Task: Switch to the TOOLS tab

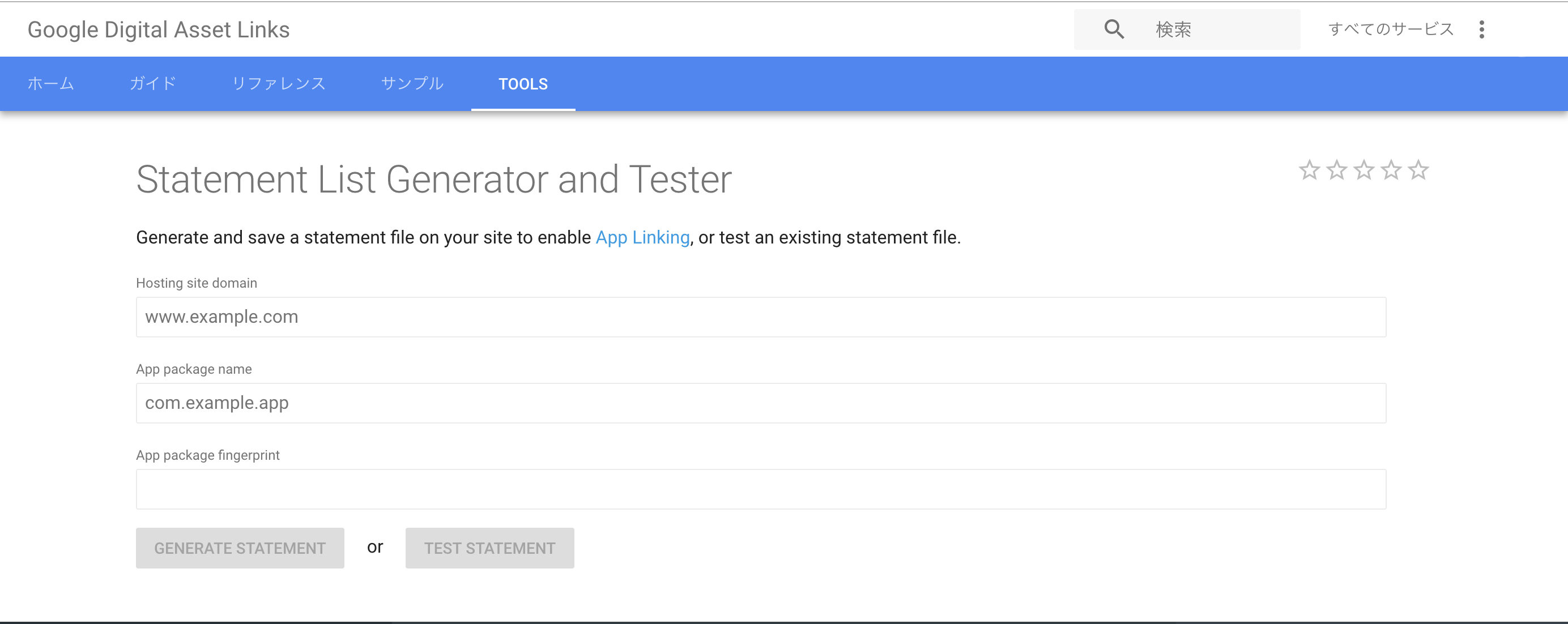Action: [x=523, y=84]
